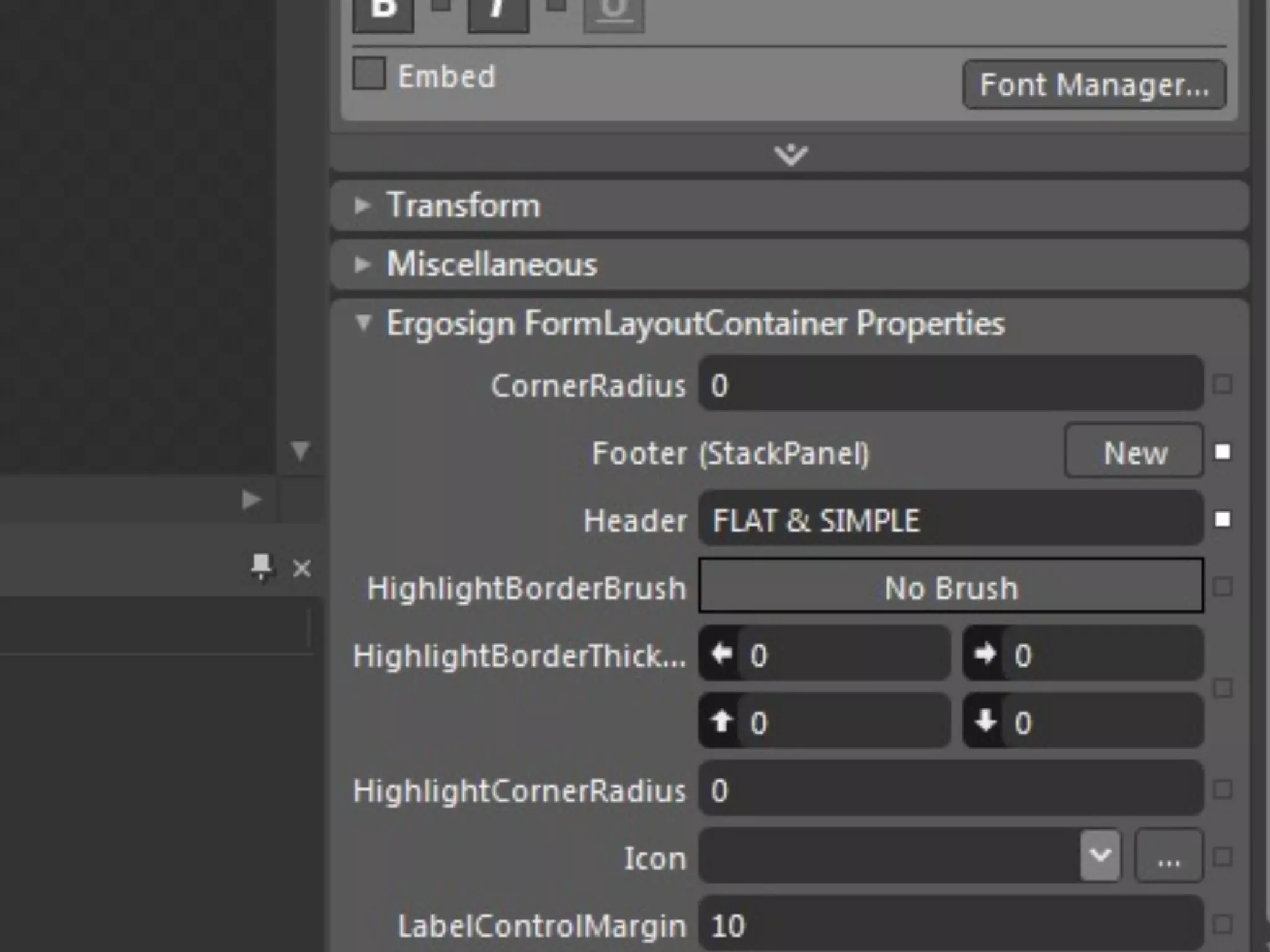Click the Header text field
The image size is (1270, 952).
click(x=950, y=519)
